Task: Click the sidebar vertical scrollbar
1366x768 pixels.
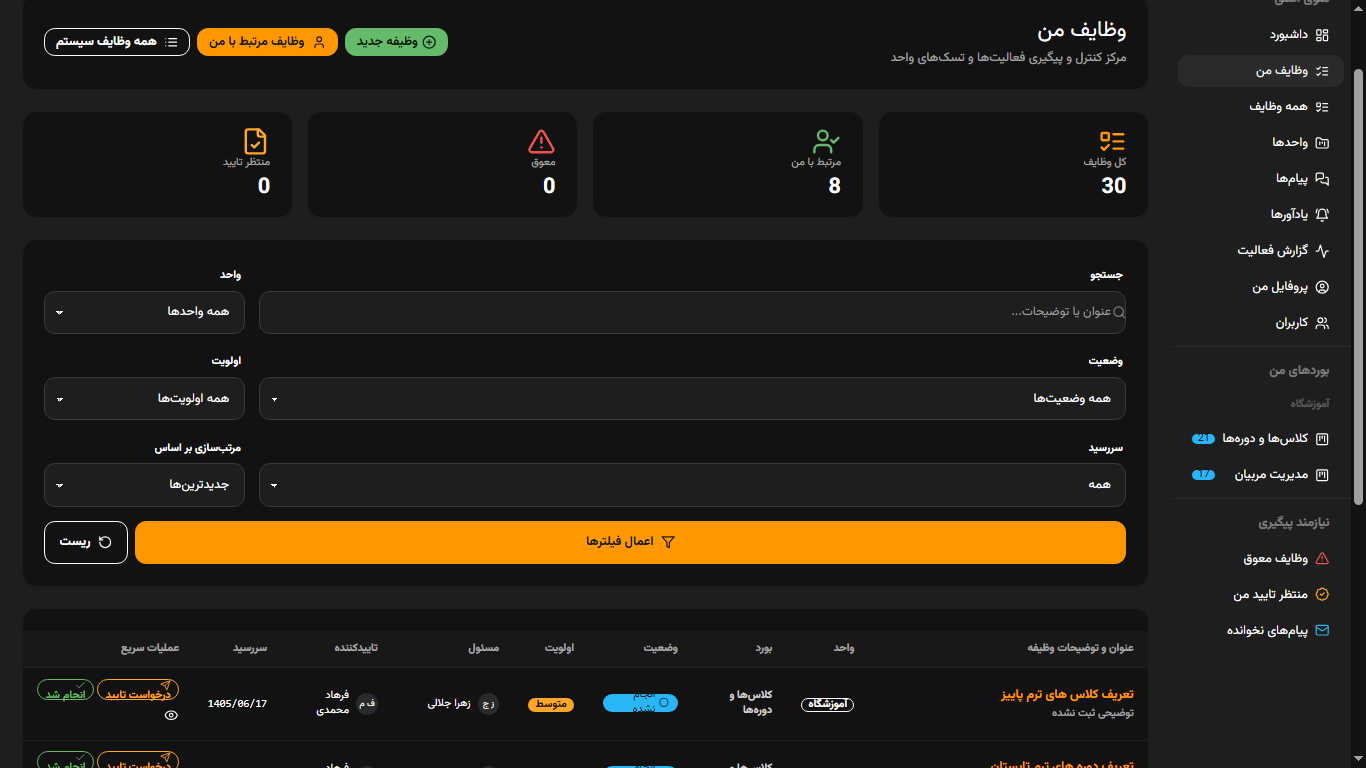Action: click(x=1357, y=285)
